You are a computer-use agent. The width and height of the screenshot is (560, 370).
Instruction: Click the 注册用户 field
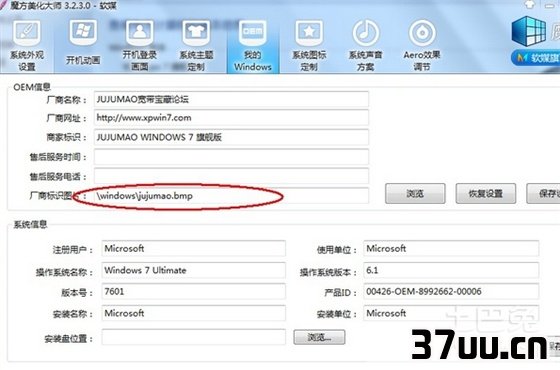[194, 248]
